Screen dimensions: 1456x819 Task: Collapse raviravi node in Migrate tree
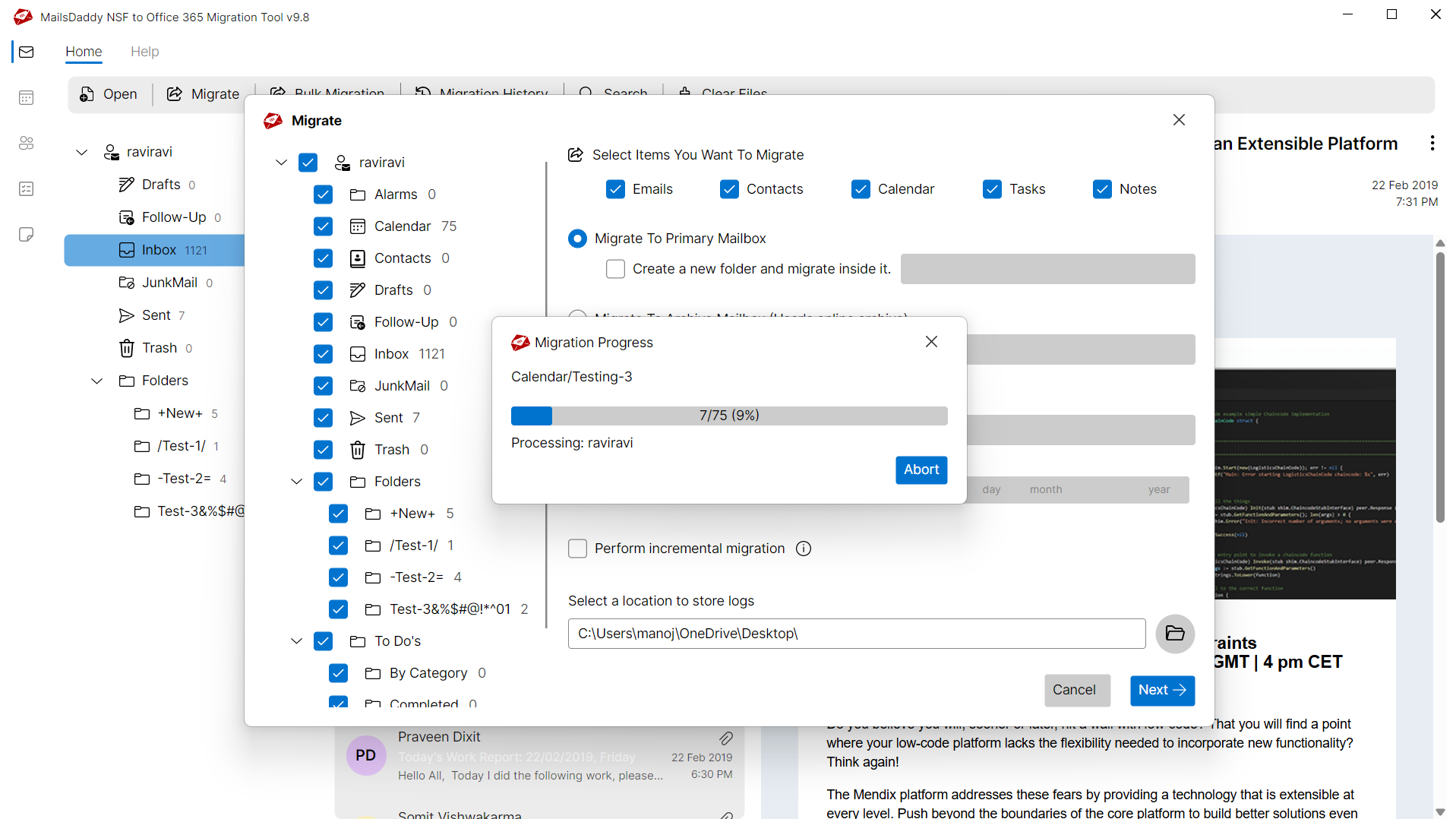(281, 163)
